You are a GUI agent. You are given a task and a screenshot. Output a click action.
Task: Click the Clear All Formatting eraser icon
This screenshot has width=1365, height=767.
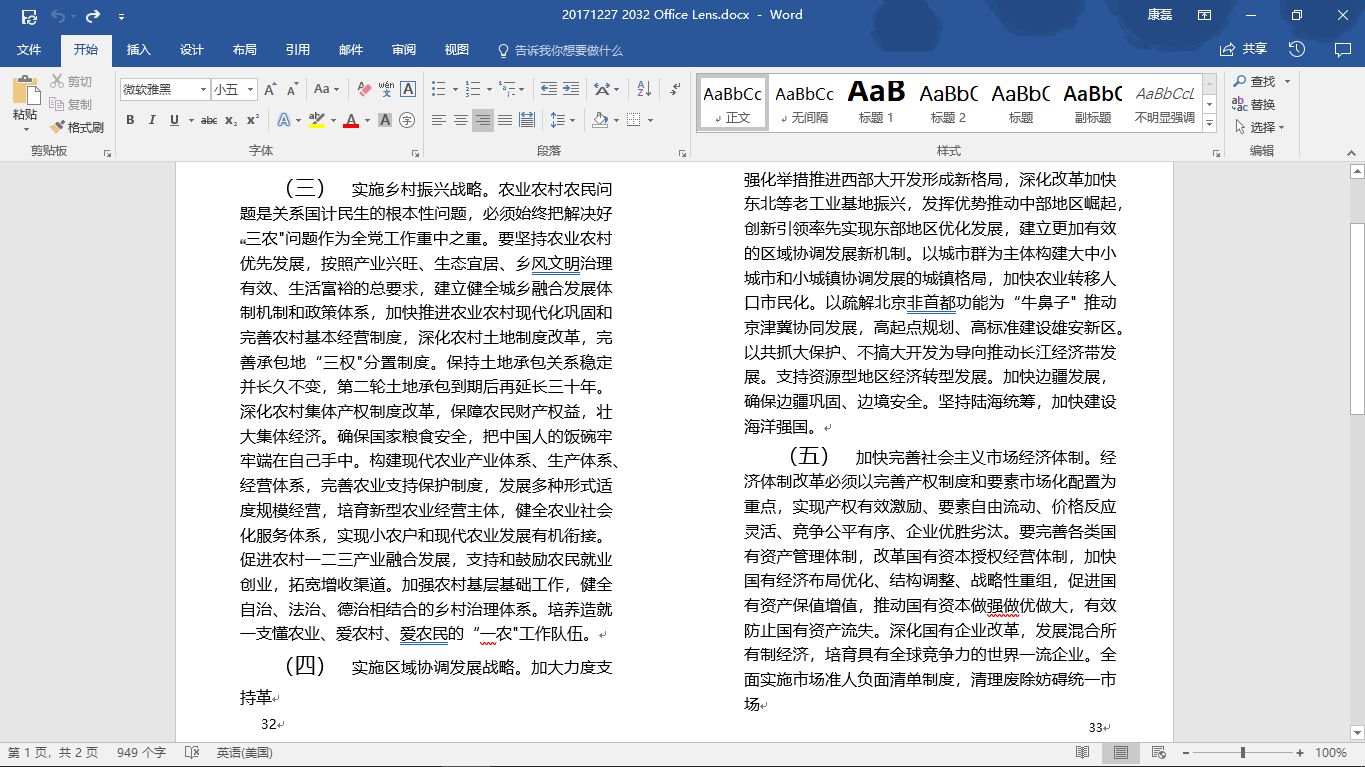pyautogui.click(x=364, y=89)
